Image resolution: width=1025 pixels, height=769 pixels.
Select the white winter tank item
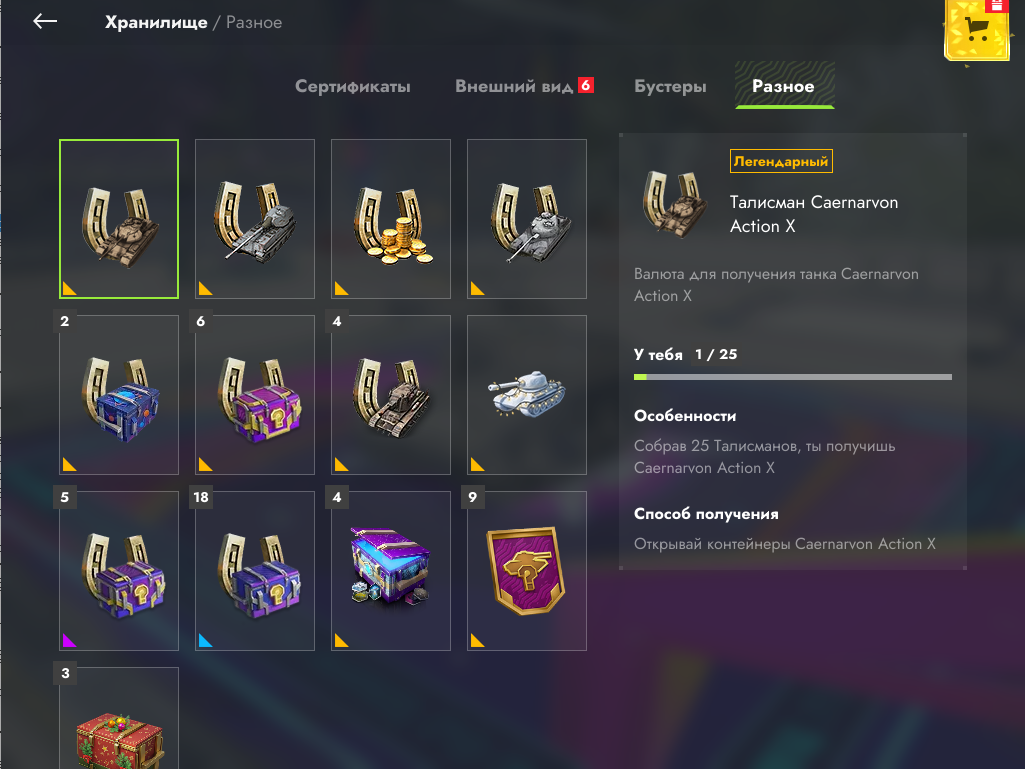(x=527, y=395)
